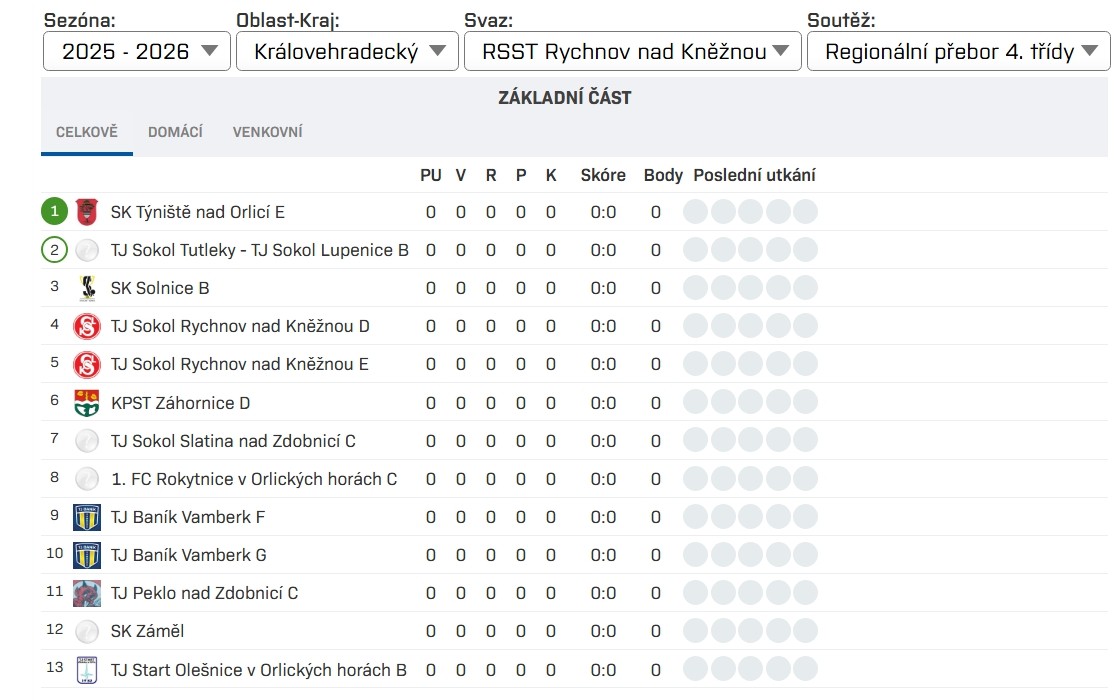Click TJ Sokol Rychnov nad Kněžnou D logo

point(87,326)
